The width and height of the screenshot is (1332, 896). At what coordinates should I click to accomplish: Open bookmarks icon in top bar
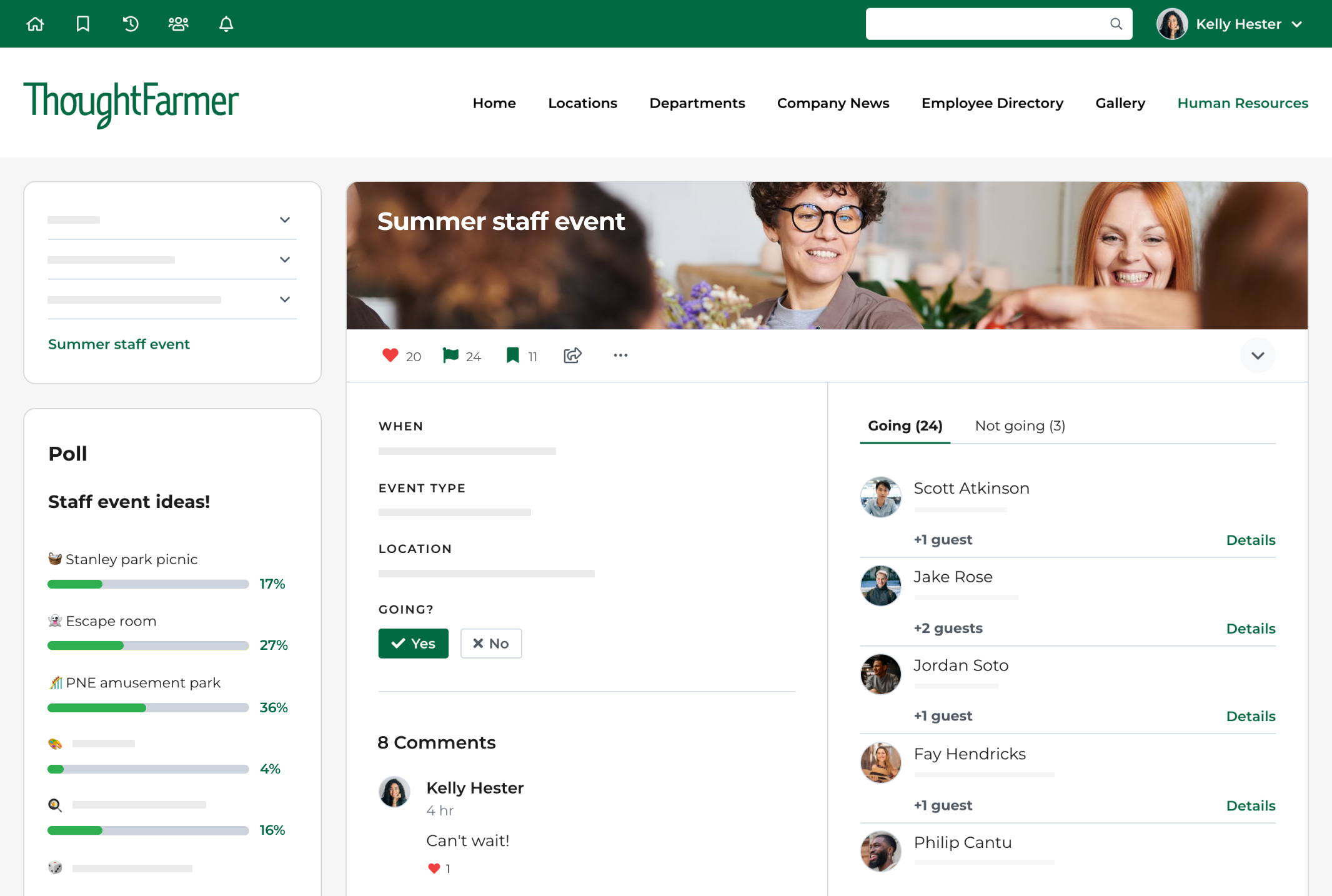coord(83,24)
